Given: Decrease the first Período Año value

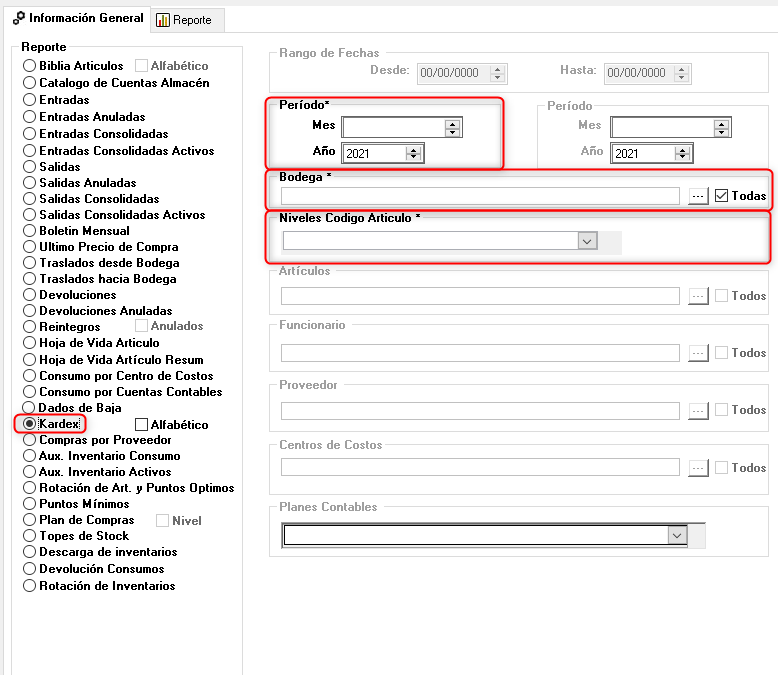Looking at the screenshot, I should [414, 157].
